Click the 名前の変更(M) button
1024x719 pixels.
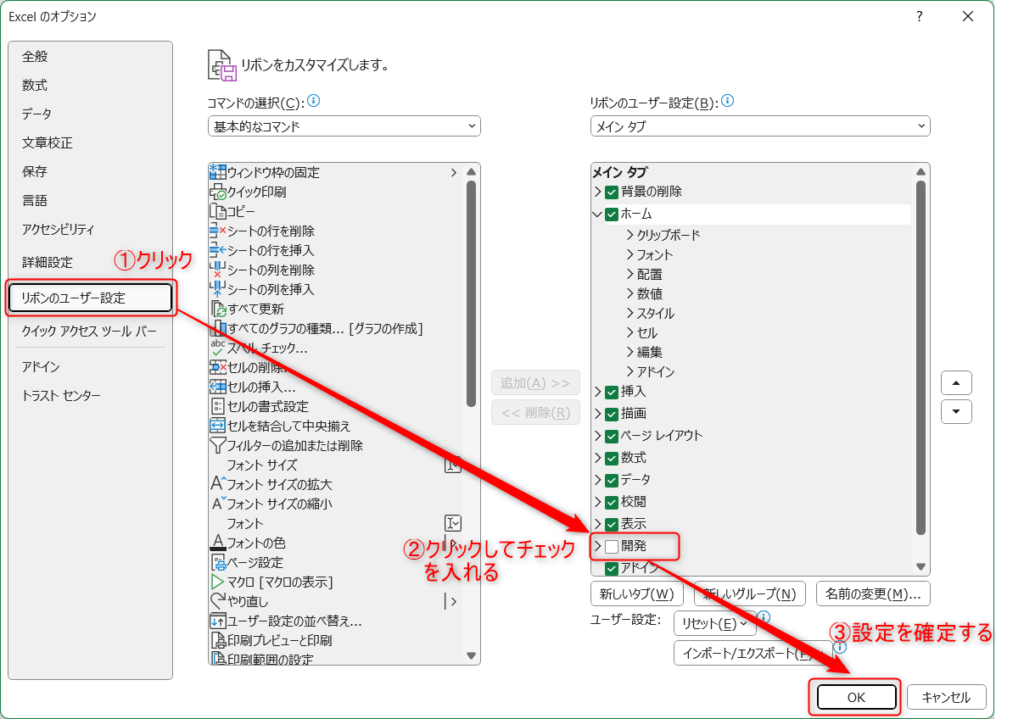[873, 594]
